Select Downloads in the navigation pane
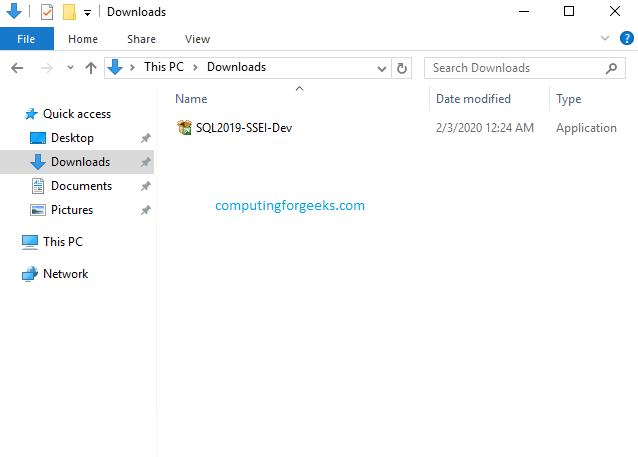 [81, 162]
